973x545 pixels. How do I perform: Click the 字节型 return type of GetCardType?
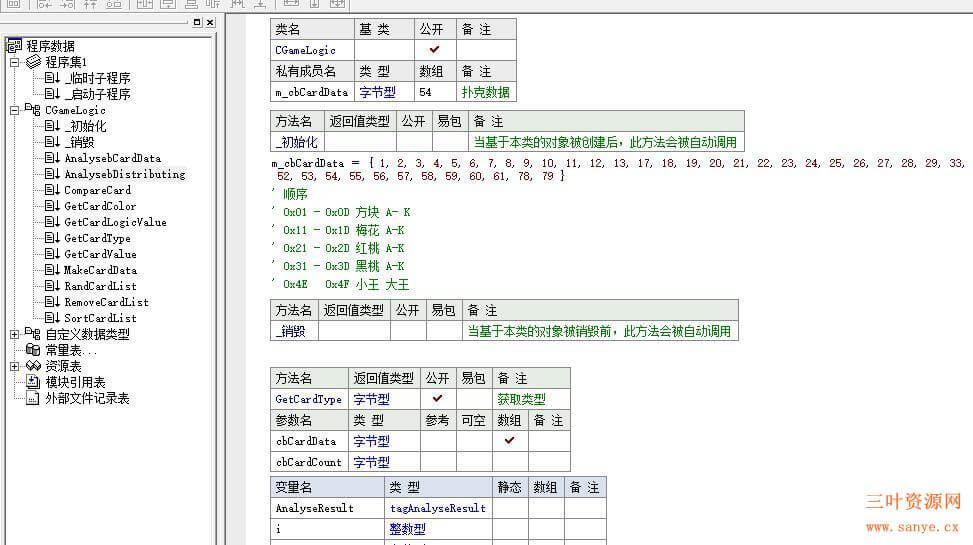tap(384, 399)
